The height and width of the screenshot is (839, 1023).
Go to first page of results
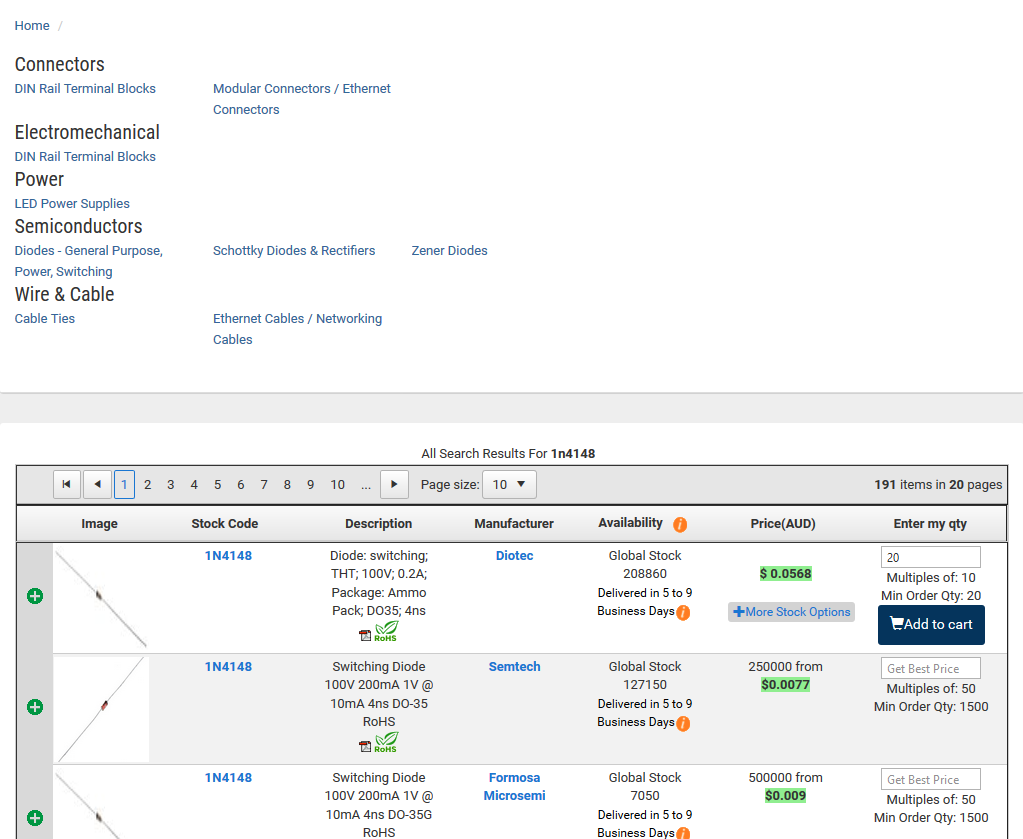pyautogui.click(x=66, y=485)
